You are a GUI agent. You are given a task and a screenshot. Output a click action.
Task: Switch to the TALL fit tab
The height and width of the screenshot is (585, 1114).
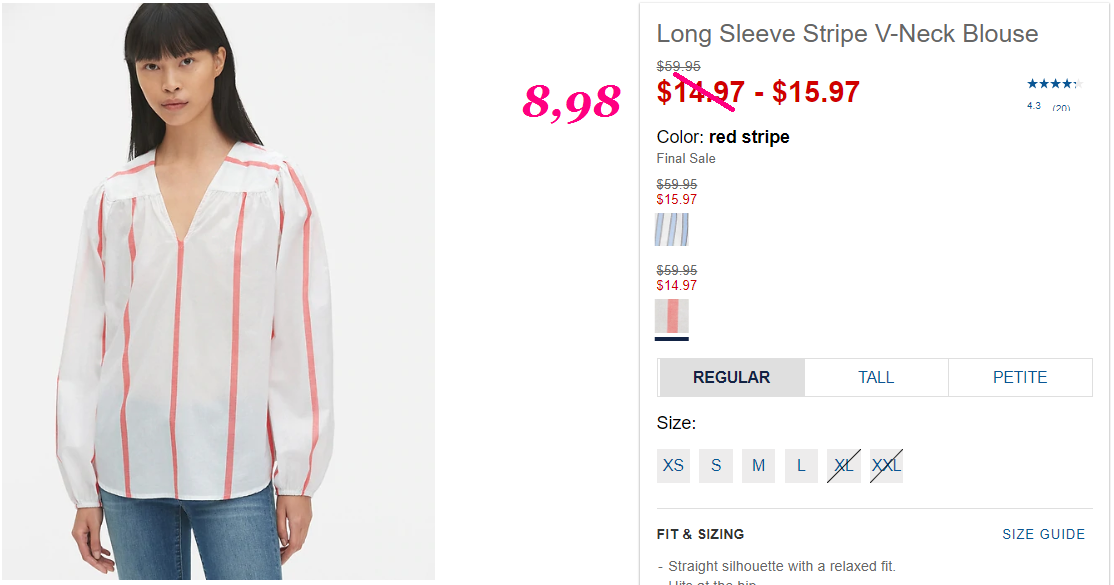point(876,377)
